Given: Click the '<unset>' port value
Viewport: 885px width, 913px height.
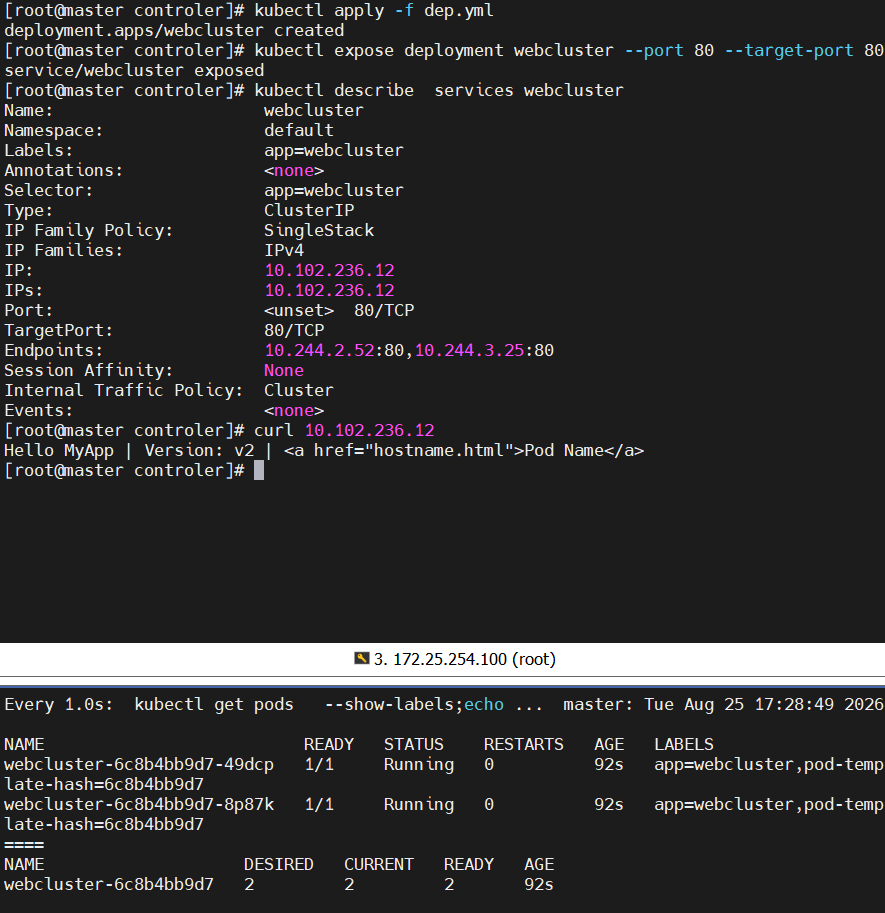Looking at the screenshot, I should (x=299, y=310).
